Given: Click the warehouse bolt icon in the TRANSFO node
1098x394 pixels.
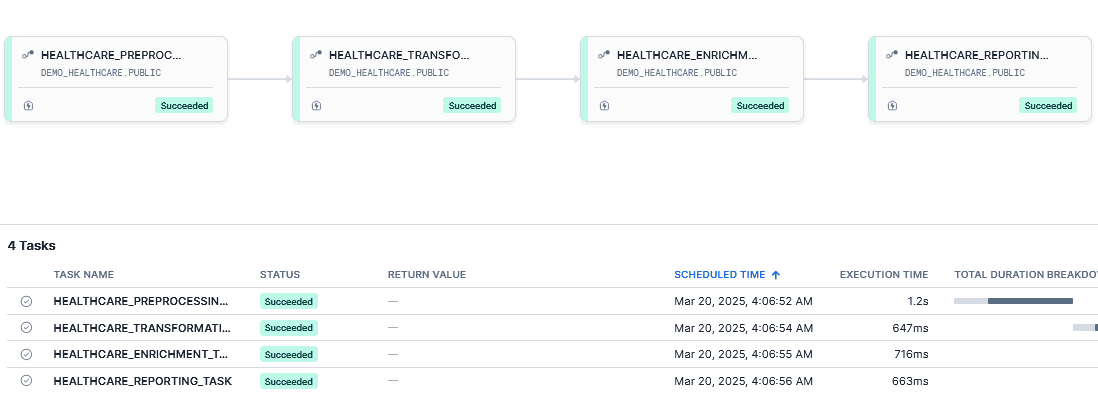Looking at the screenshot, I should click(317, 106).
